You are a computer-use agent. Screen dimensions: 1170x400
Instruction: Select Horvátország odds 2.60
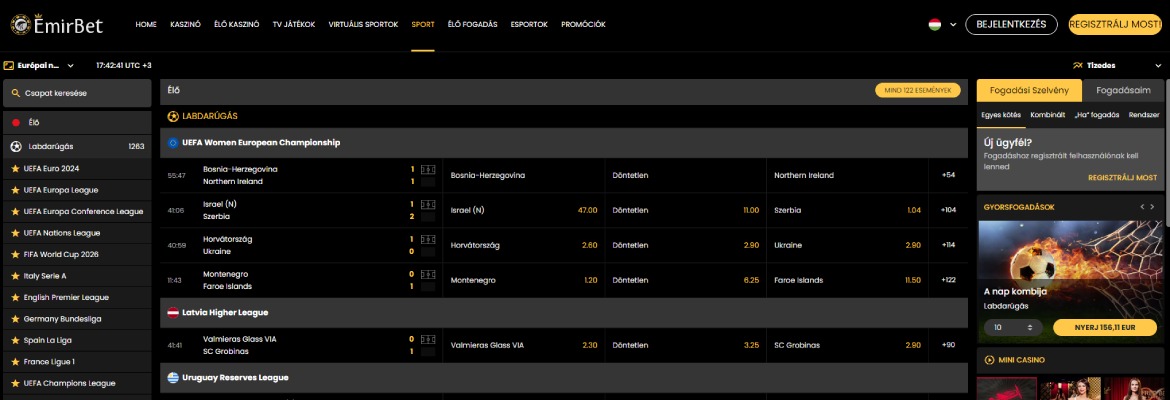pos(524,246)
